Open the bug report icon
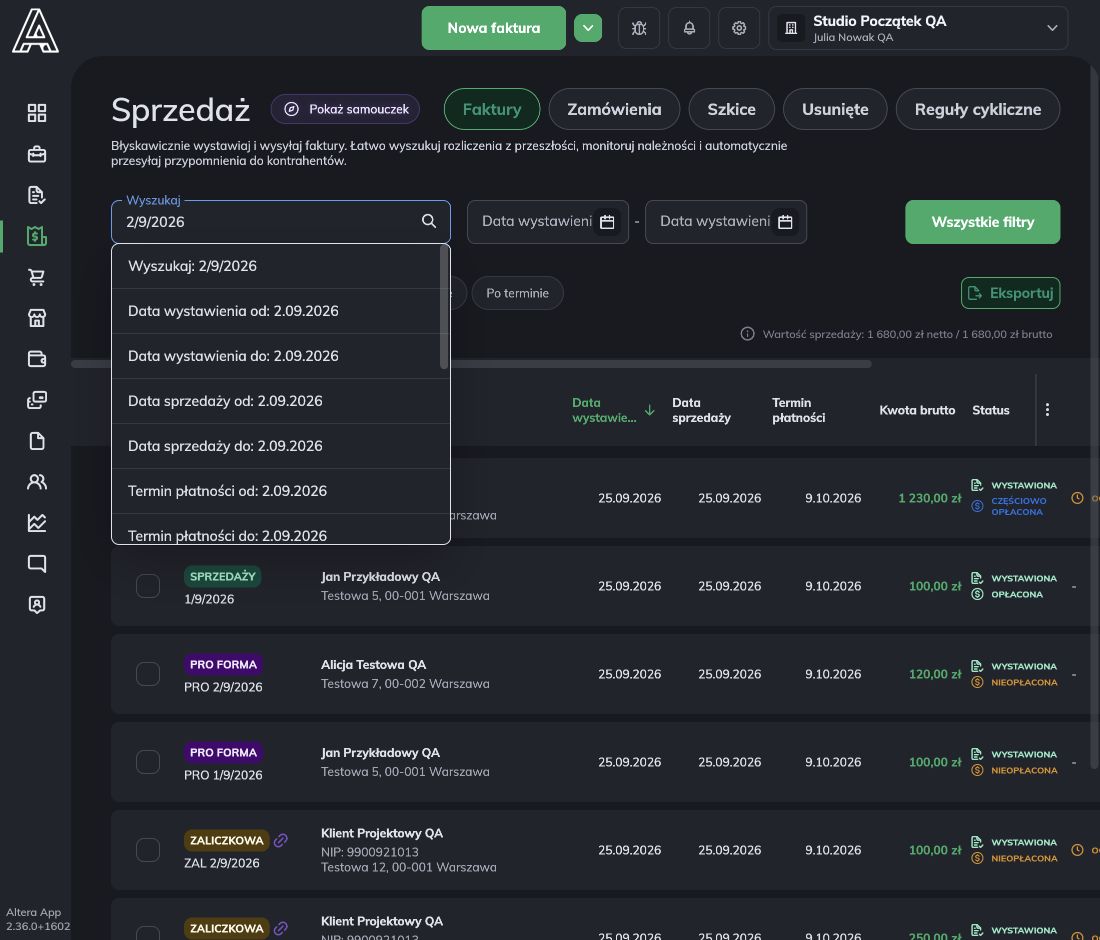Image resolution: width=1100 pixels, height=940 pixels. point(638,28)
